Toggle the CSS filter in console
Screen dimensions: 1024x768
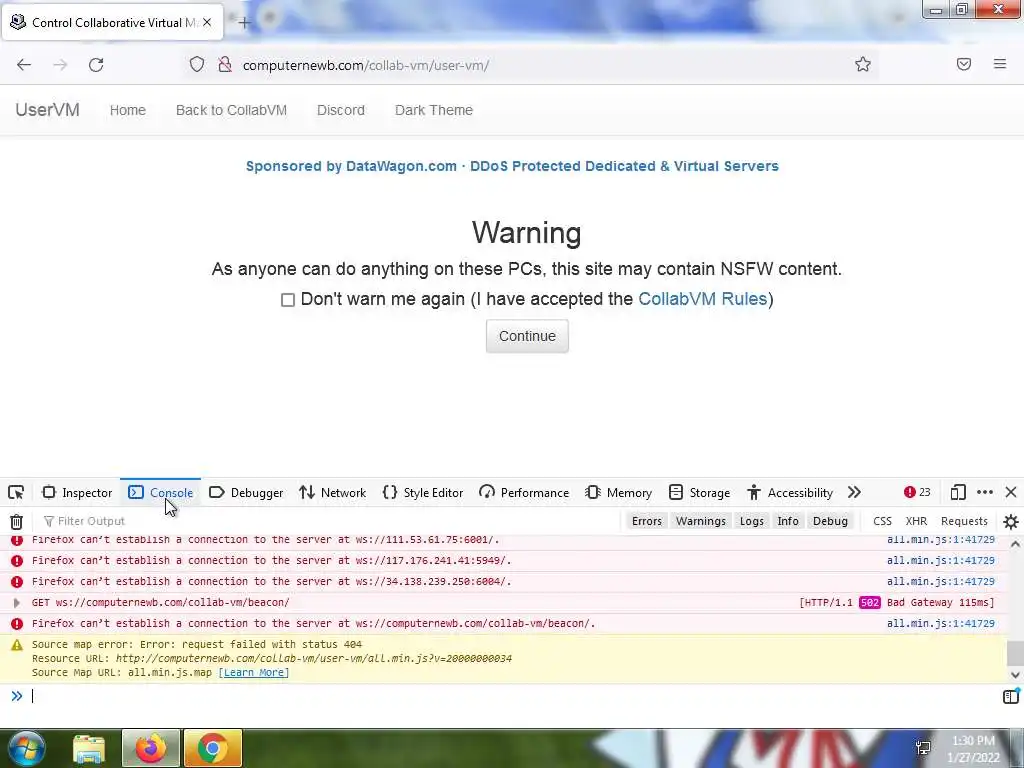pyautogui.click(x=882, y=521)
